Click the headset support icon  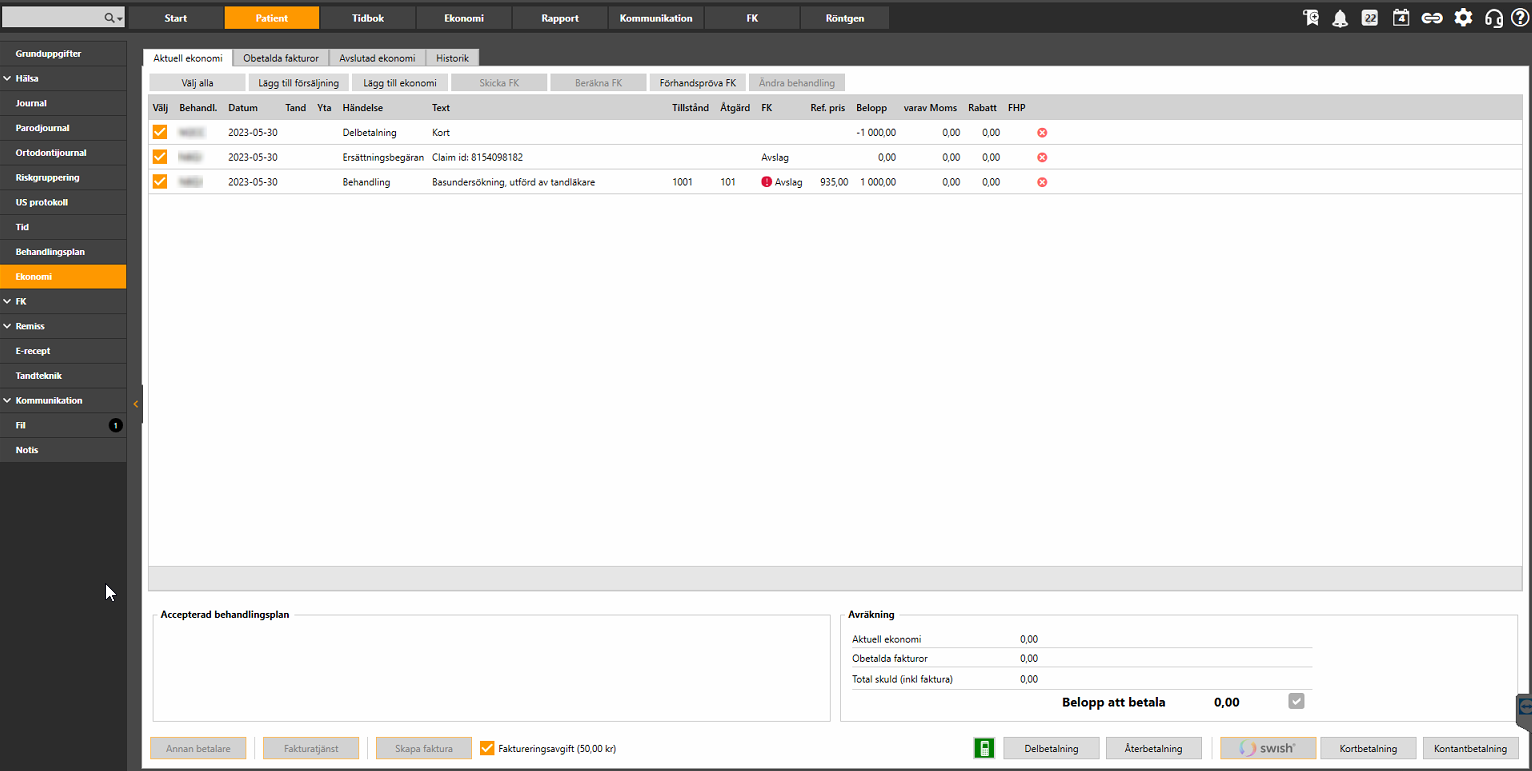(1494, 18)
